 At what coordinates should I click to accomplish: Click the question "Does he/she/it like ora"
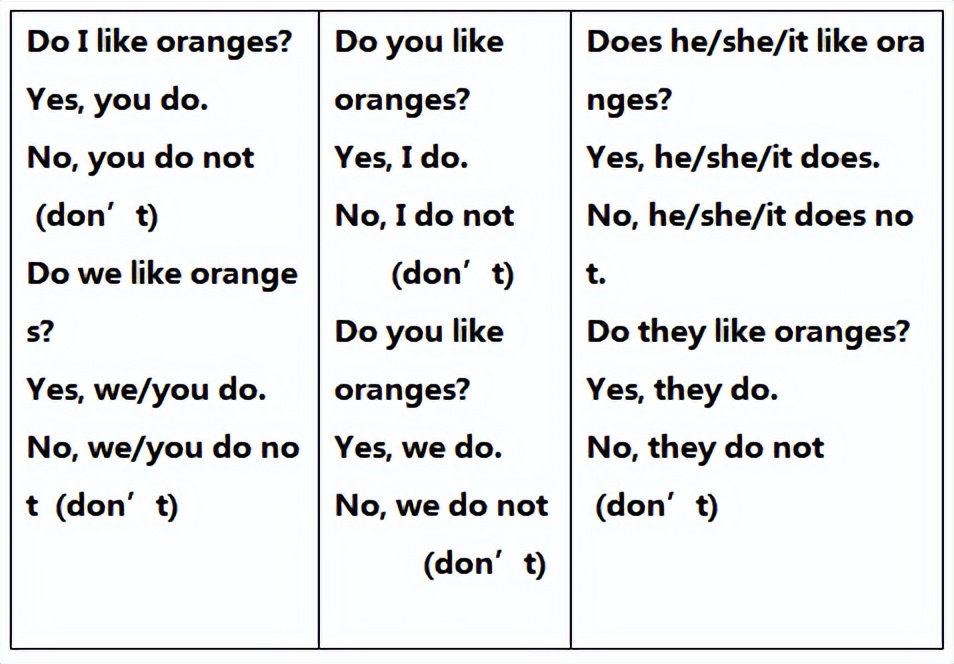coord(755,42)
